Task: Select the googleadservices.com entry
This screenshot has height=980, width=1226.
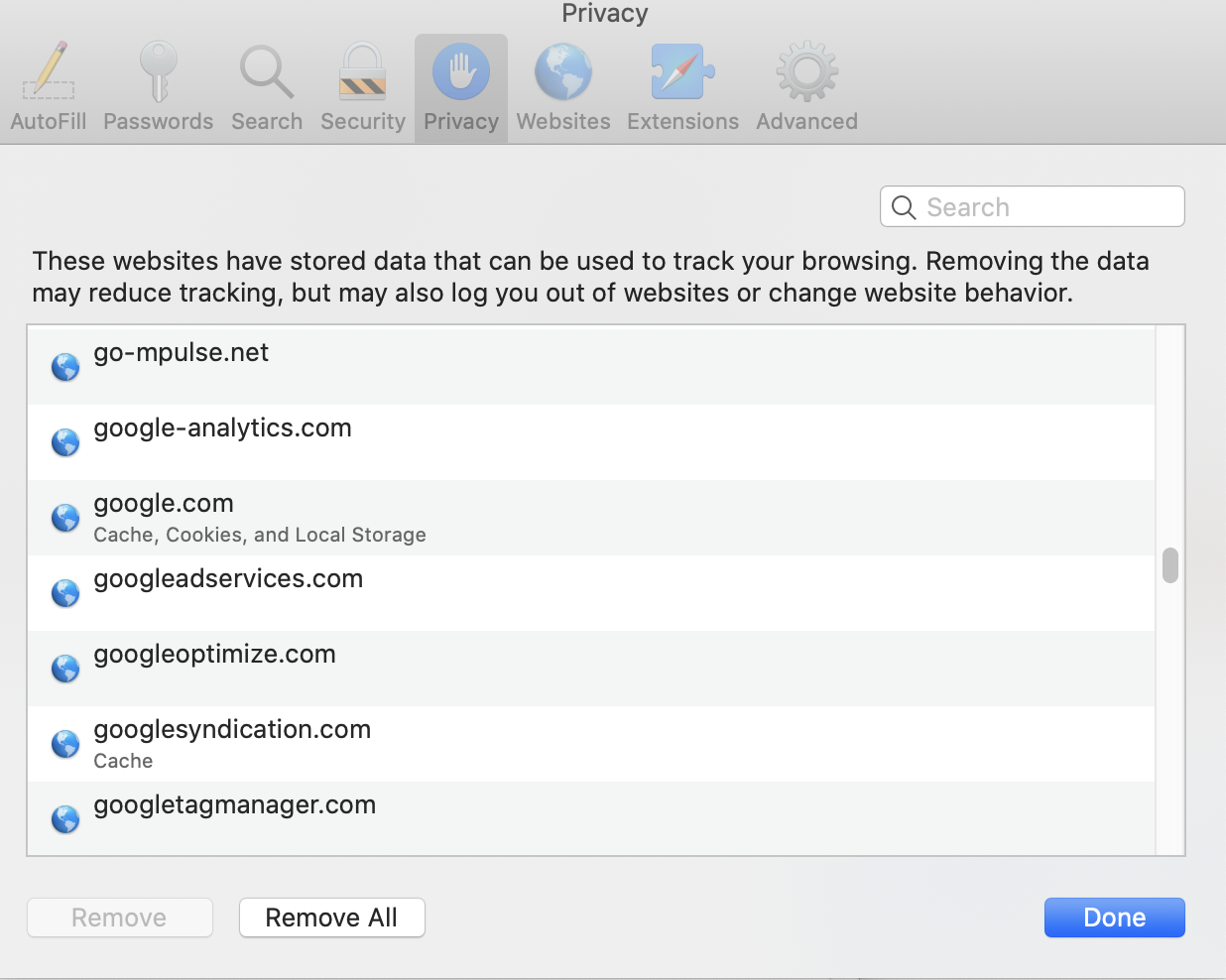Action: (x=591, y=593)
